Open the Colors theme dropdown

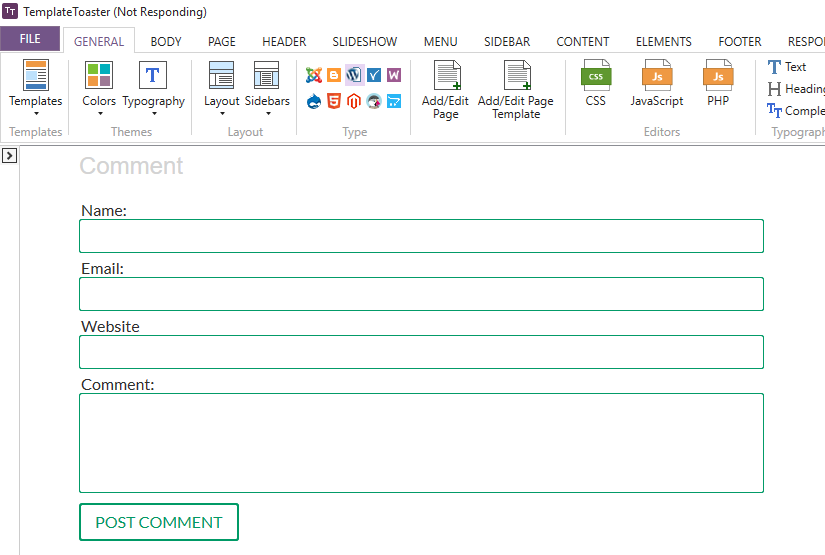coord(99,88)
